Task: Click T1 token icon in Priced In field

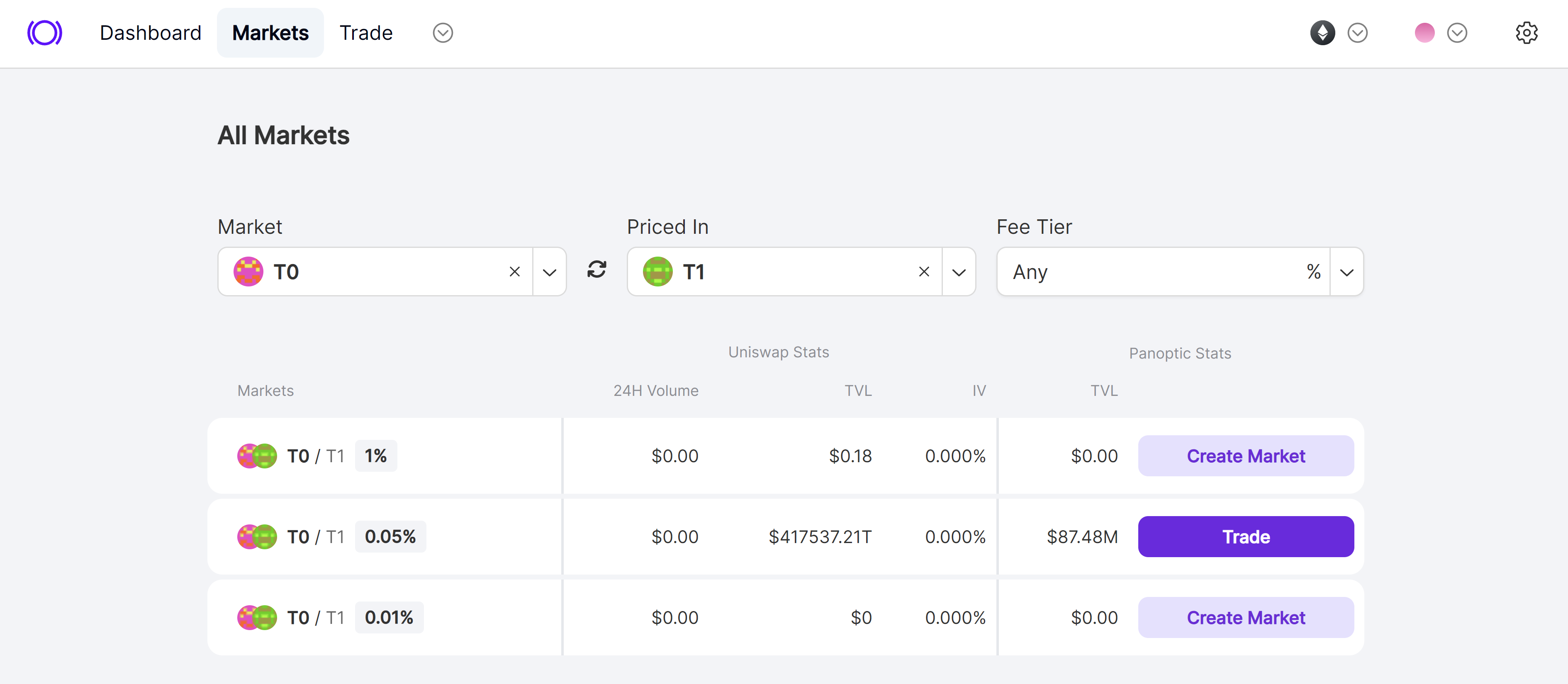Action: [x=657, y=272]
